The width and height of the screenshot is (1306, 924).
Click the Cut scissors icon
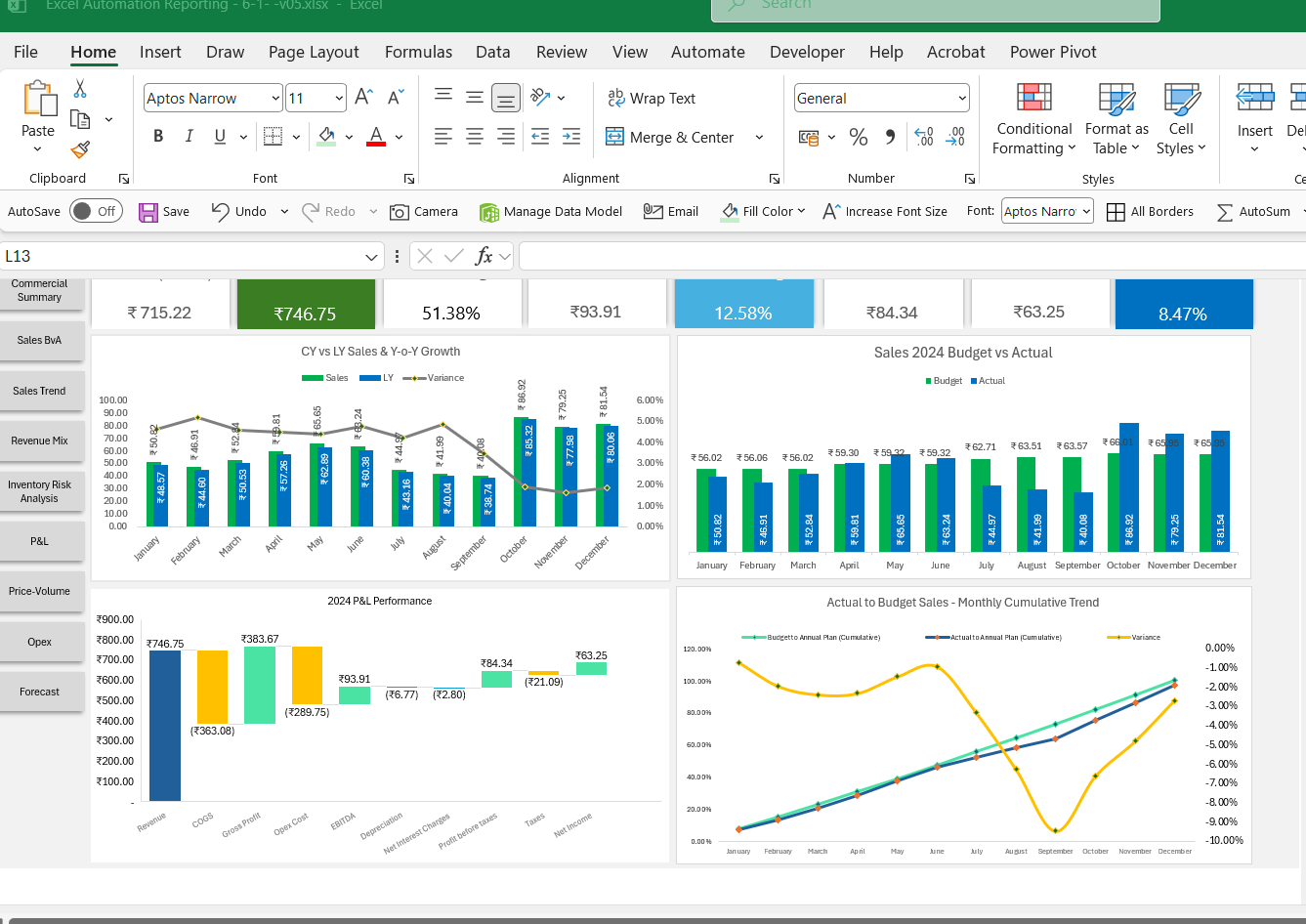click(x=80, y=89)
